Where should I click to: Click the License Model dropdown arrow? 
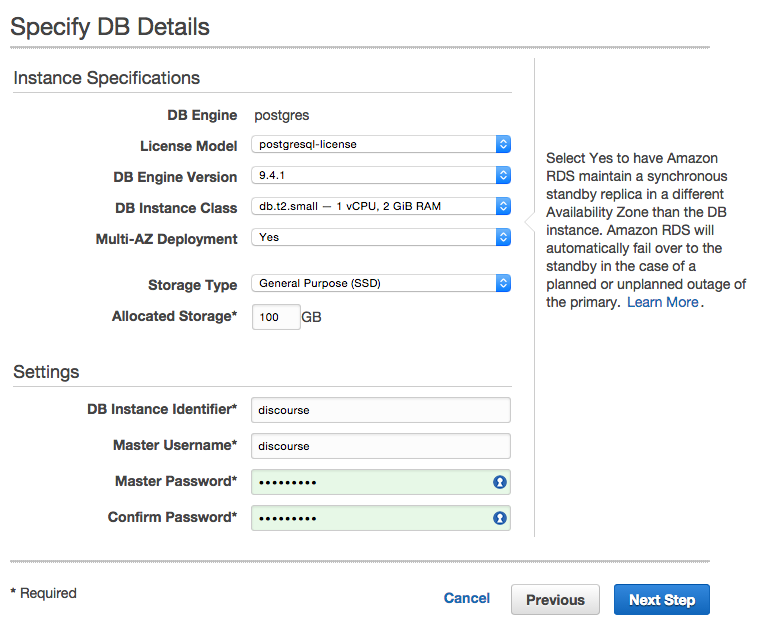pos(503,144)
